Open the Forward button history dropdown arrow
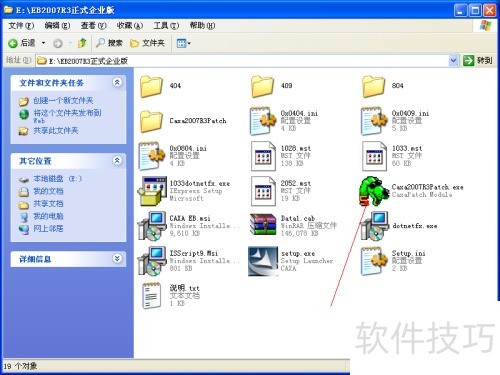The width and height of the screenshot is (500, 375). [70, 43]
